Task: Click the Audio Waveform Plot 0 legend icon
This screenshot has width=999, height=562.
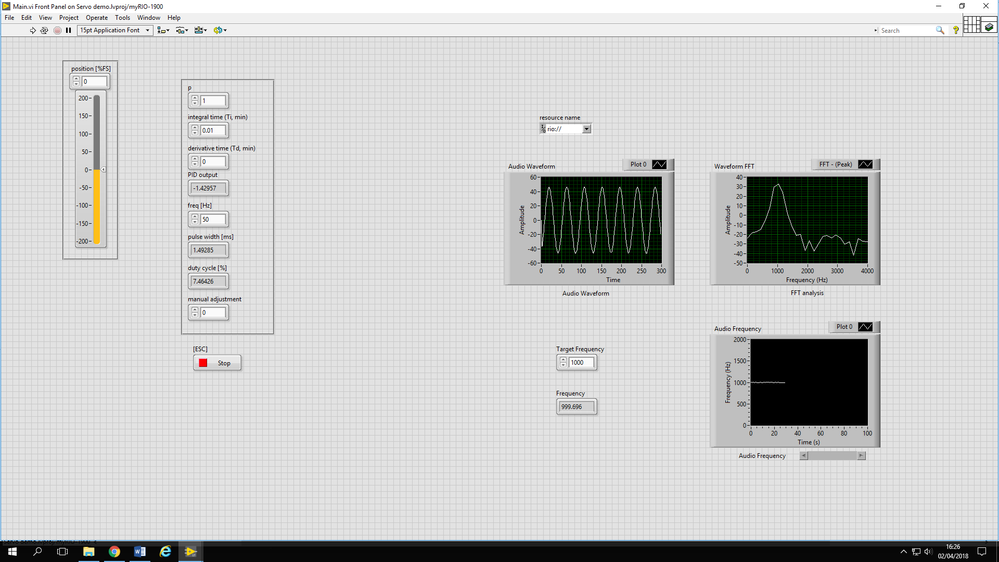Action: click(659, 164)
